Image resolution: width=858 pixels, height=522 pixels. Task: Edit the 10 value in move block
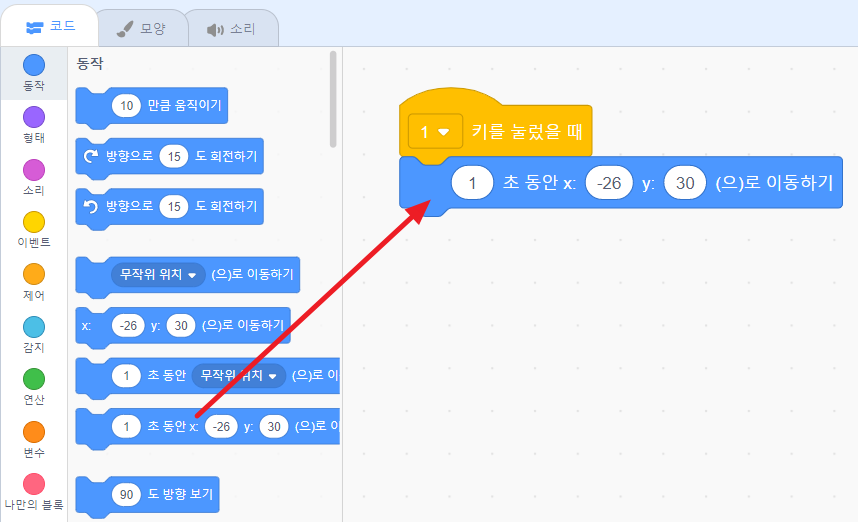click(126, 106)
